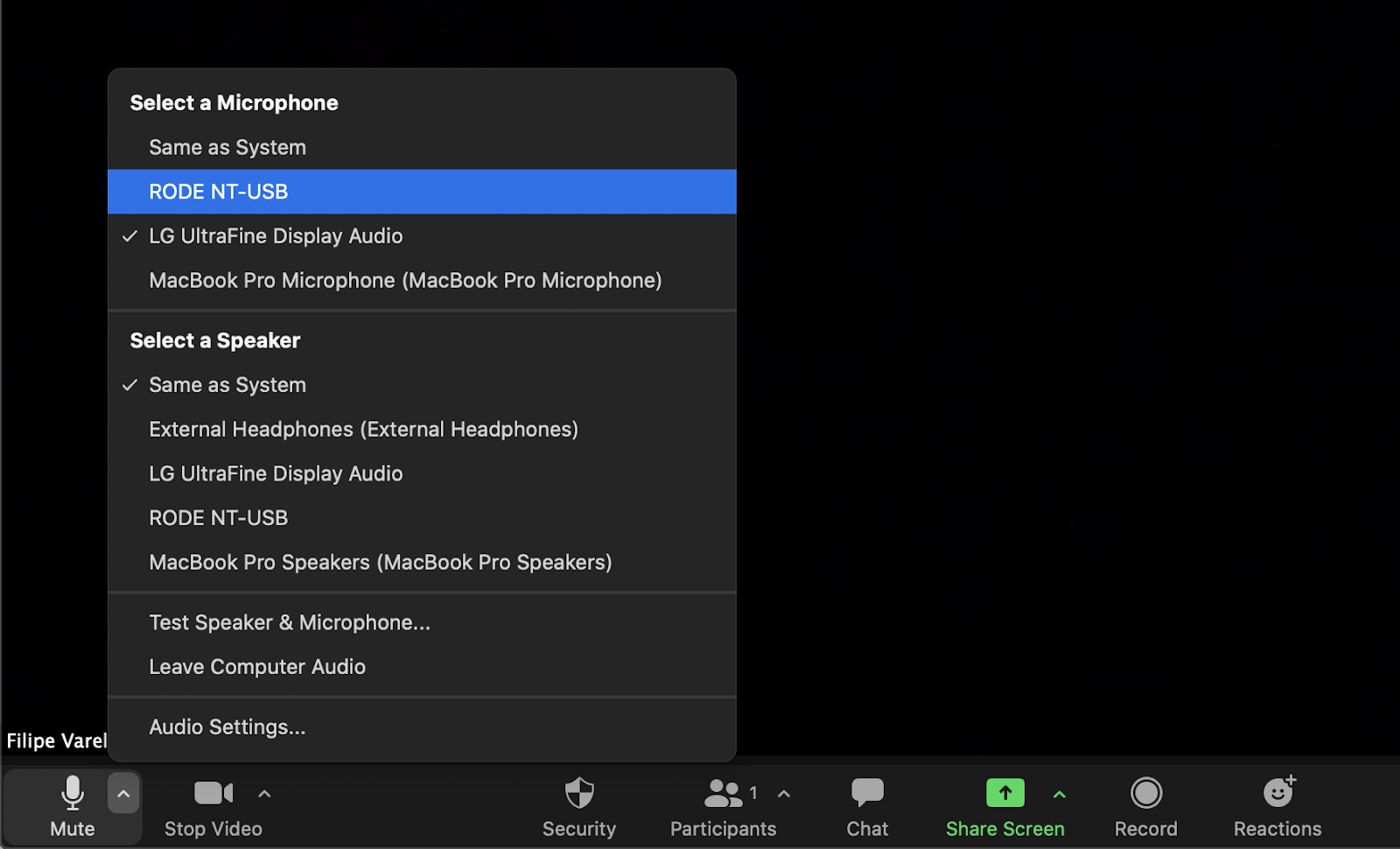The height and width of the screenshot is (849, 1400).
Task: Click the Filipe Varel participant name label
Action: tap(56, 740)
